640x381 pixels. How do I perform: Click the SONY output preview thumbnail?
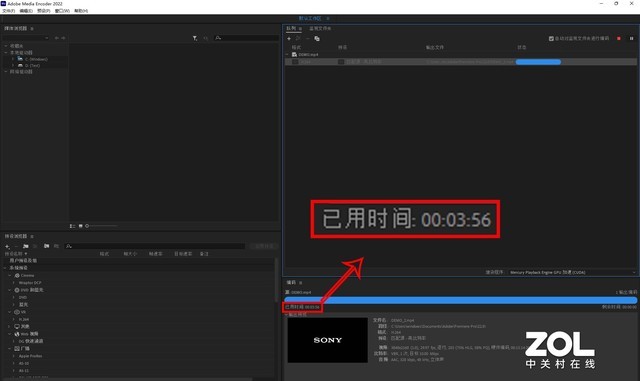328,340
